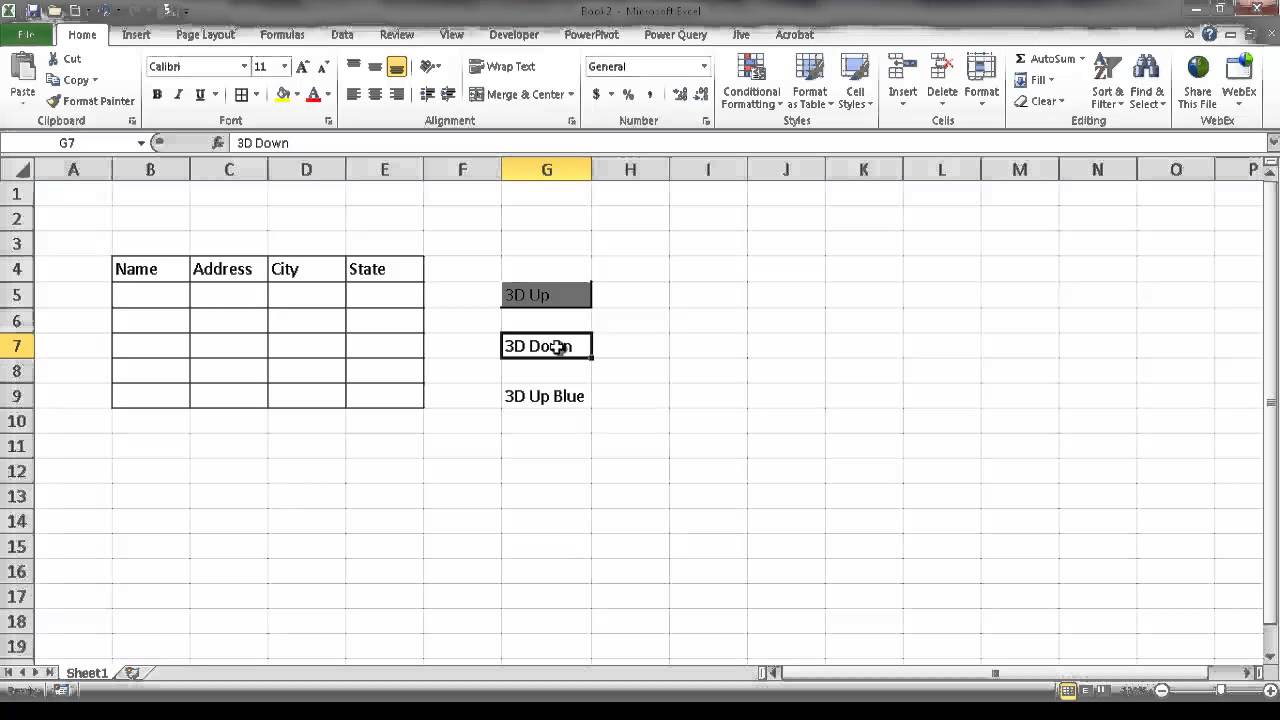
Task: Open Font group dialog launcher
Action: pos(329,121)
